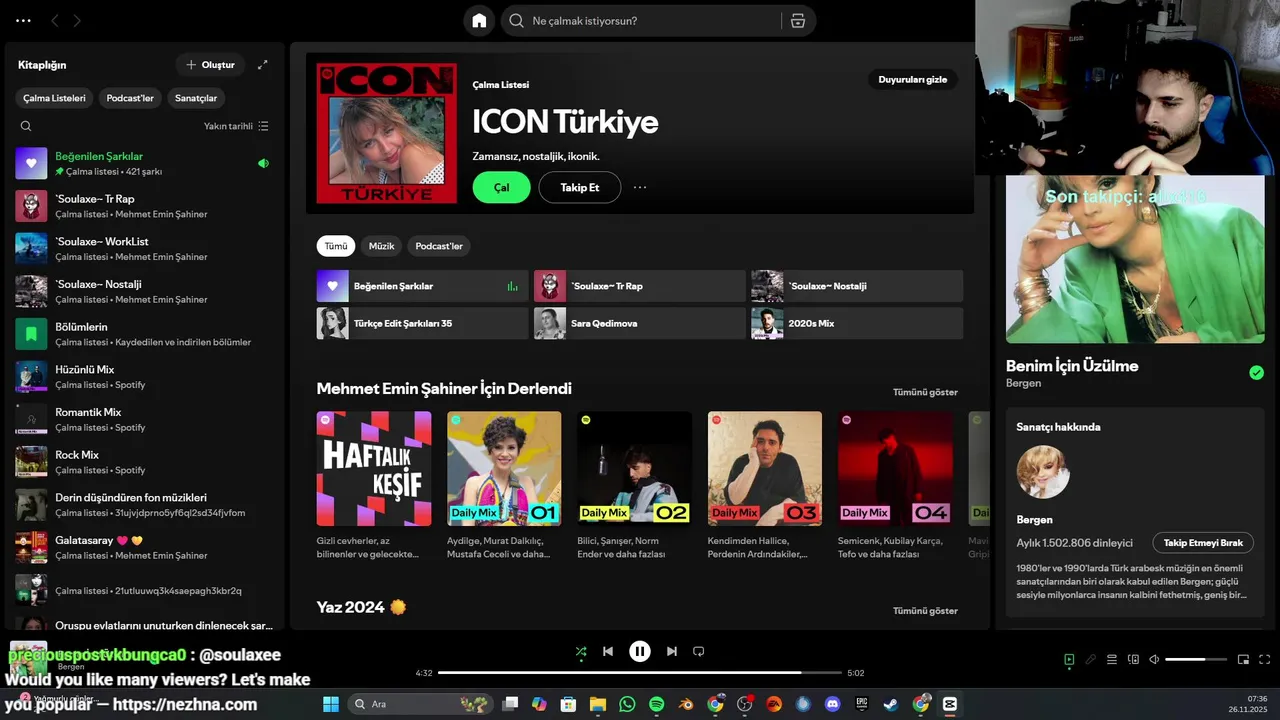This screenshot has width=1280, height=720.
Task: Open the lyrics microphone icon
Action: pos(1091,659)
